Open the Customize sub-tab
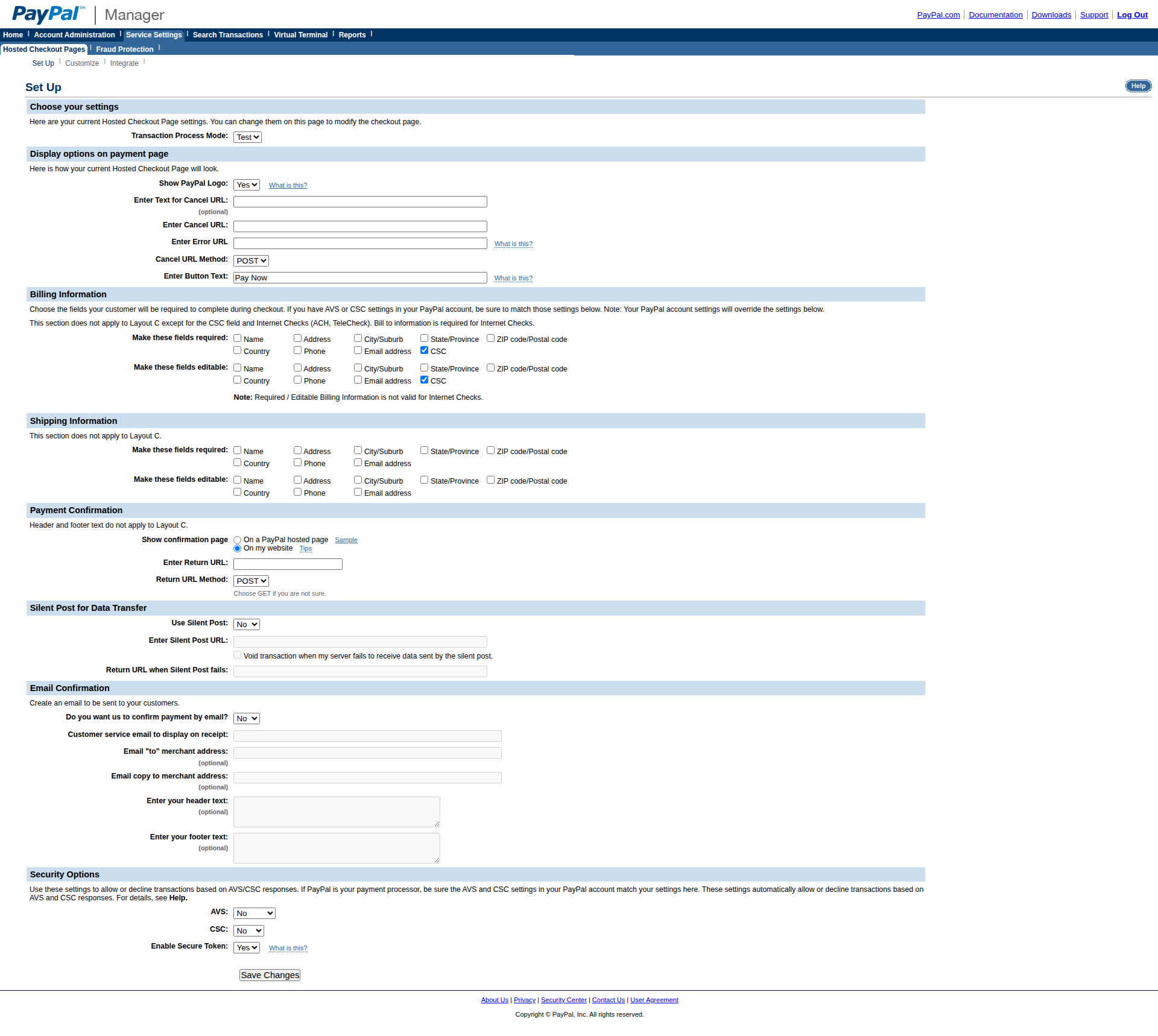This screenshot has width=1158, height=1036. pyautogui.click(x=82, y=63)
